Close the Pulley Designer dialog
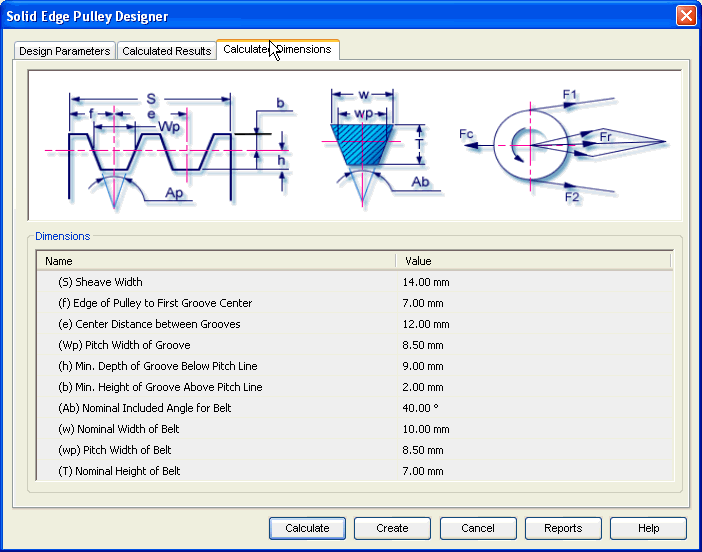The height and width of the screenshot is (552, 702). click(686, 16)
